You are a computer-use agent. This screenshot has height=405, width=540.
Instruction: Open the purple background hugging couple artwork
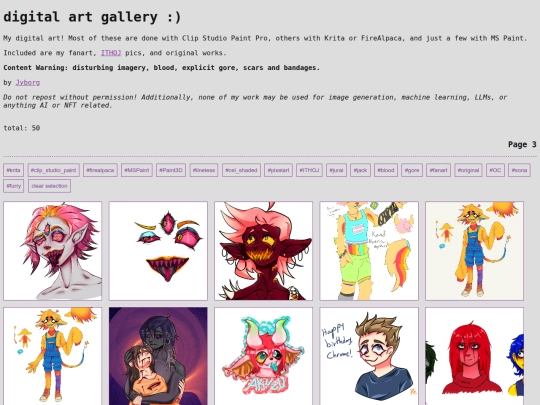tap(158, 356)
